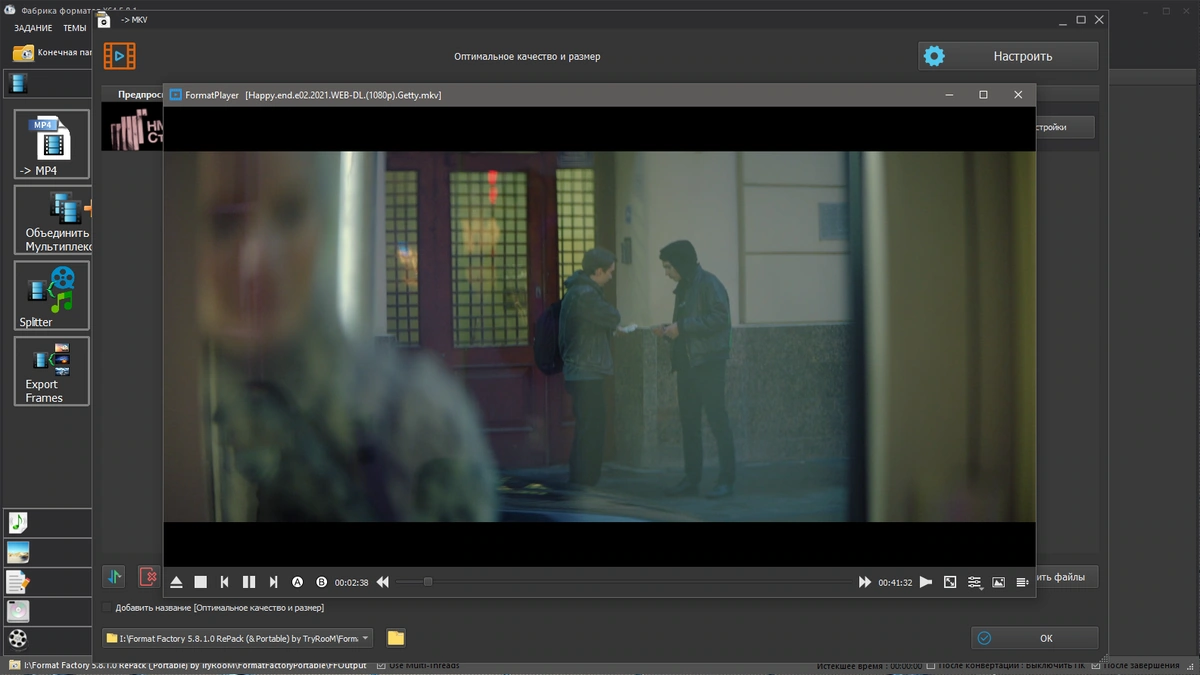Jump to previous track in FormatPlayer
1200x675 pixels.
coord(225,582)
